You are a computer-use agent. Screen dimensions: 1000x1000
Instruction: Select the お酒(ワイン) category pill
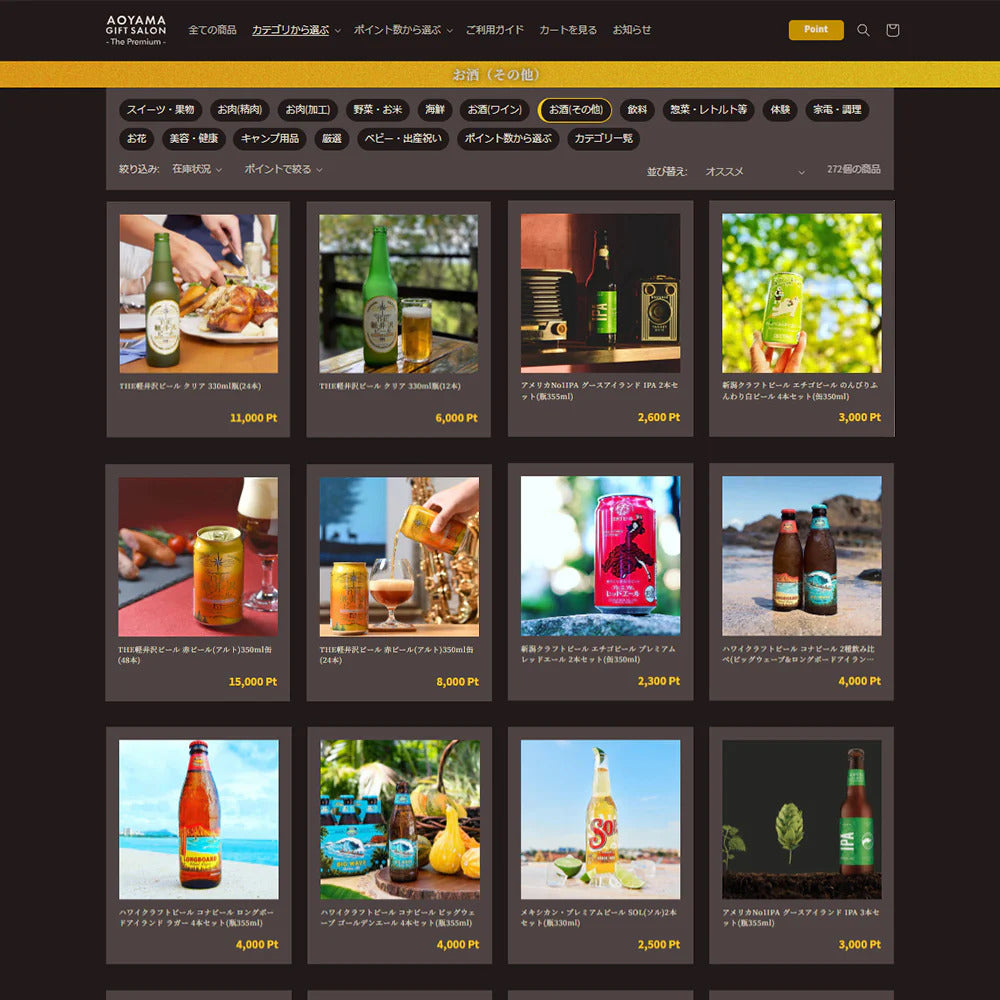pos(495,110)
